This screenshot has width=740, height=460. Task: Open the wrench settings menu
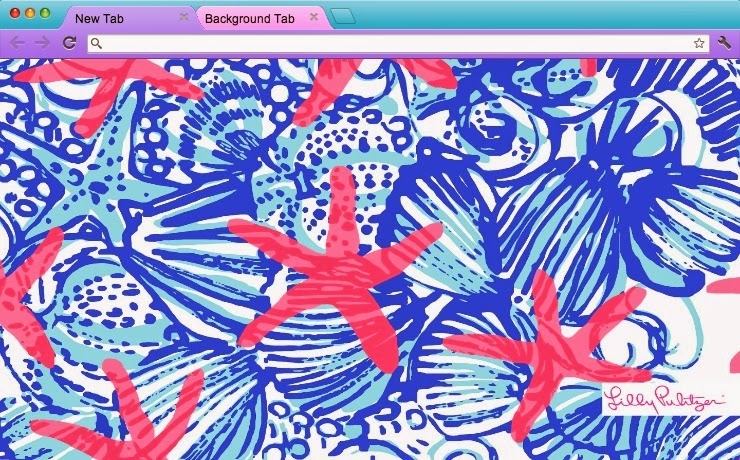[x=724, y=42]
